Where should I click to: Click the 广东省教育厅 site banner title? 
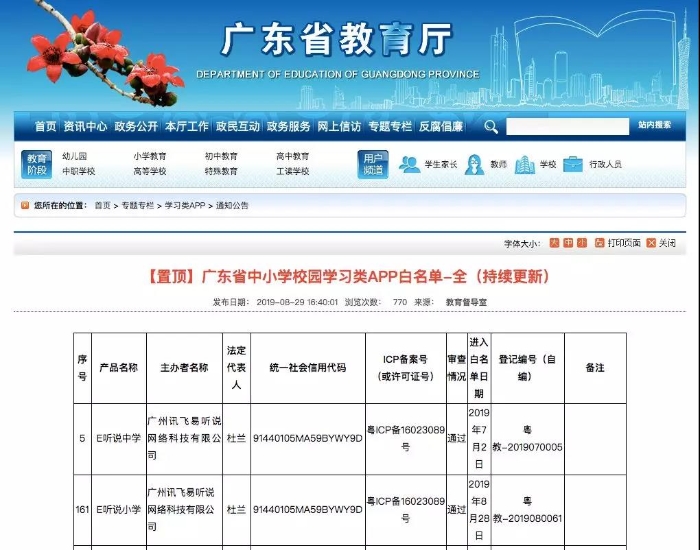tap(337, 39)
